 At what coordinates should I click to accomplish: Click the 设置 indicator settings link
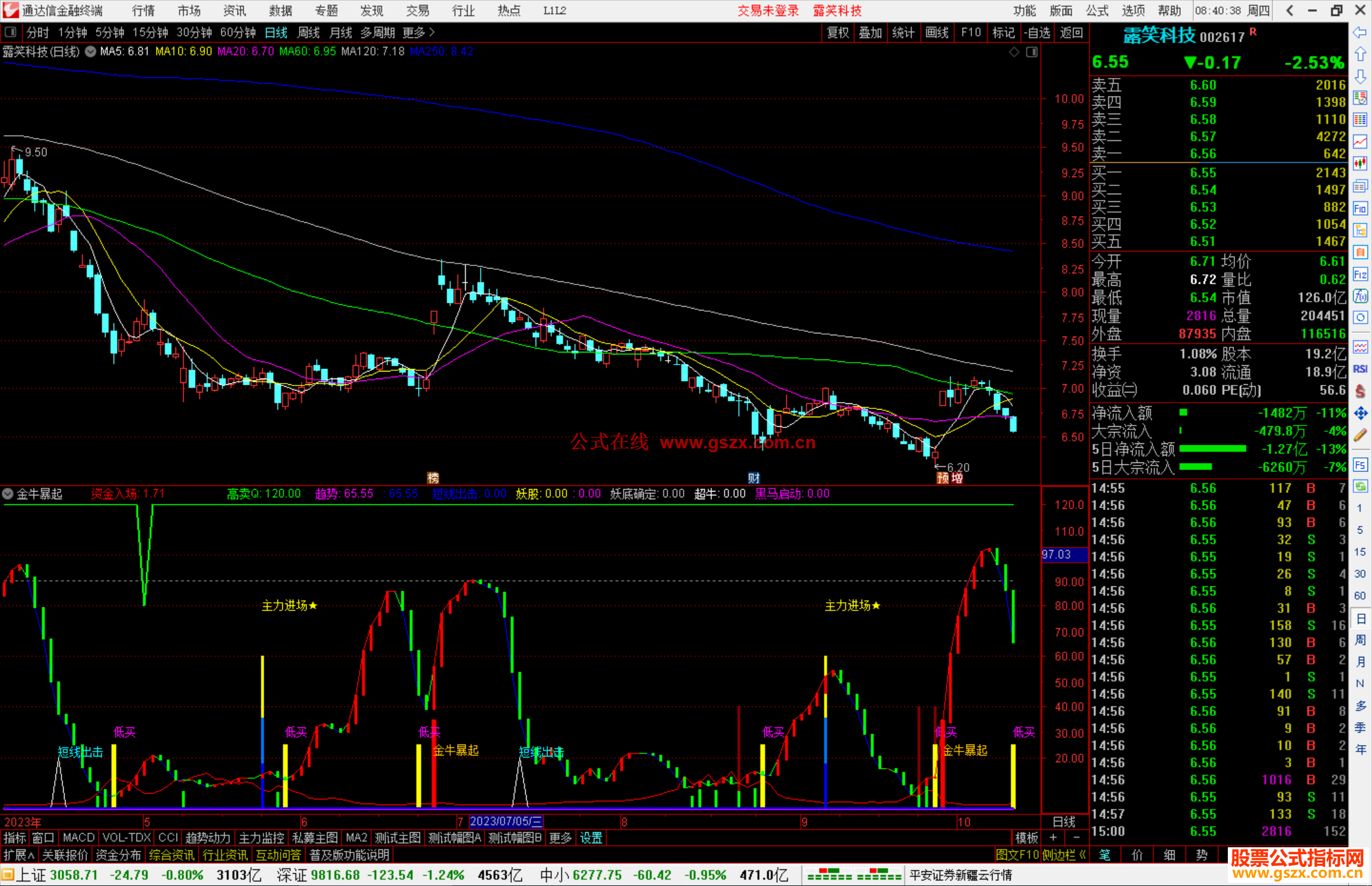tap(591, 838)
